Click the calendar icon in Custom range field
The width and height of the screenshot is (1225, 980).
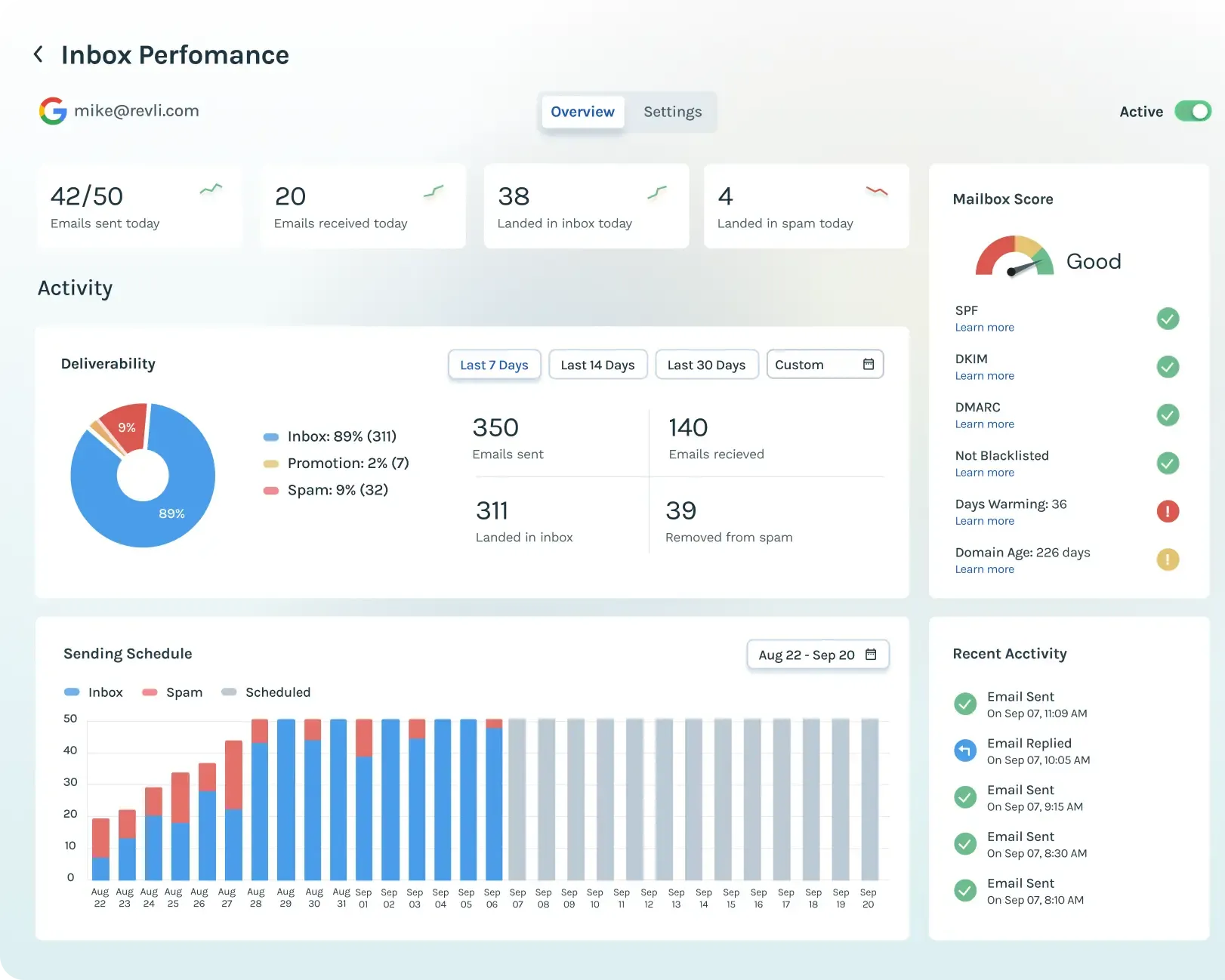(x=869, y=364)
